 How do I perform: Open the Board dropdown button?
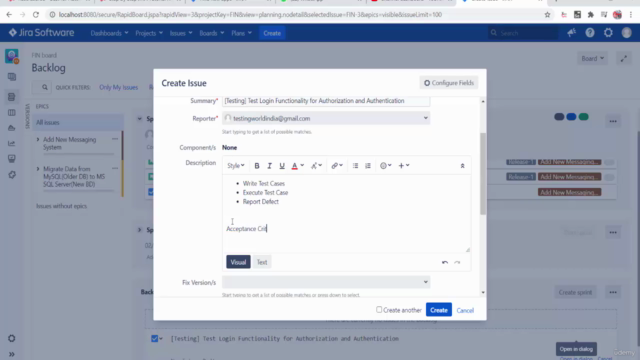click(x=593, y=58)
